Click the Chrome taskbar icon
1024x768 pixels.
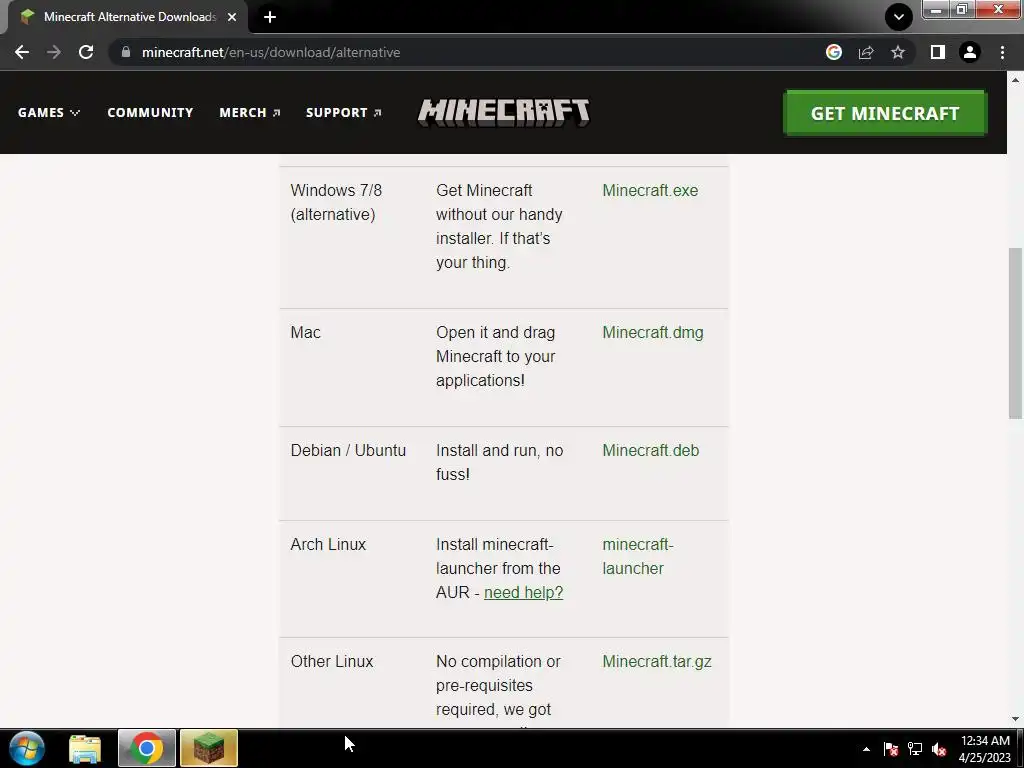point(146,748)
